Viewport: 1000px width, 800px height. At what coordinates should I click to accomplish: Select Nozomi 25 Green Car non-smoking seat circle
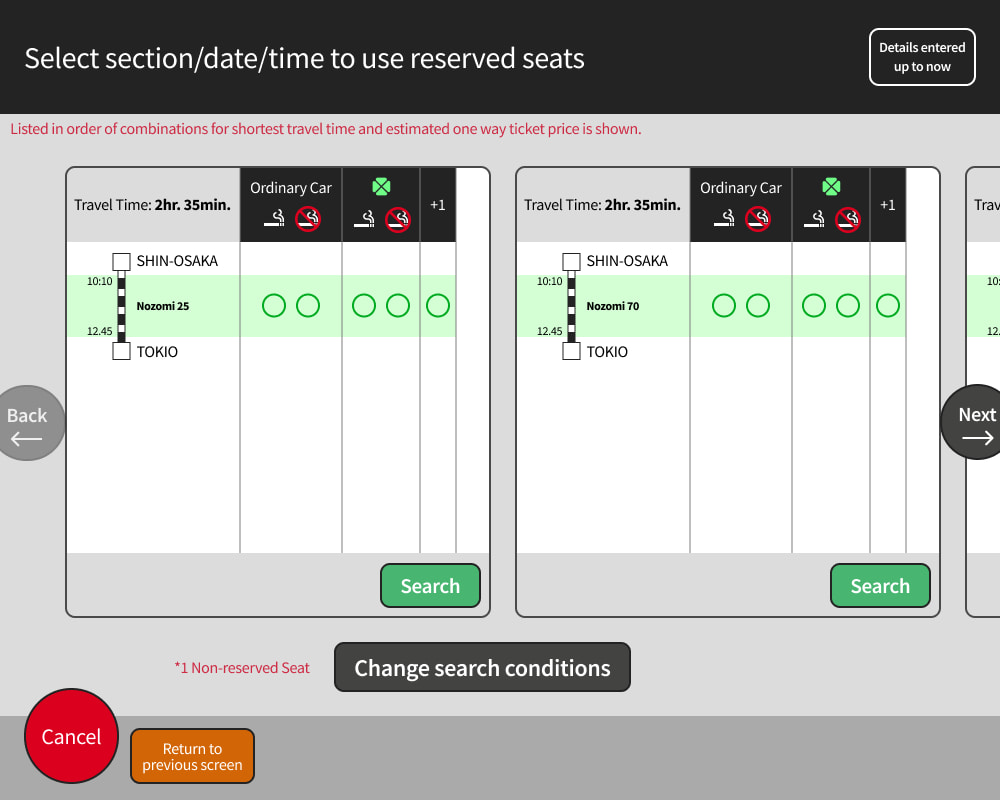[x=398, y=306]
